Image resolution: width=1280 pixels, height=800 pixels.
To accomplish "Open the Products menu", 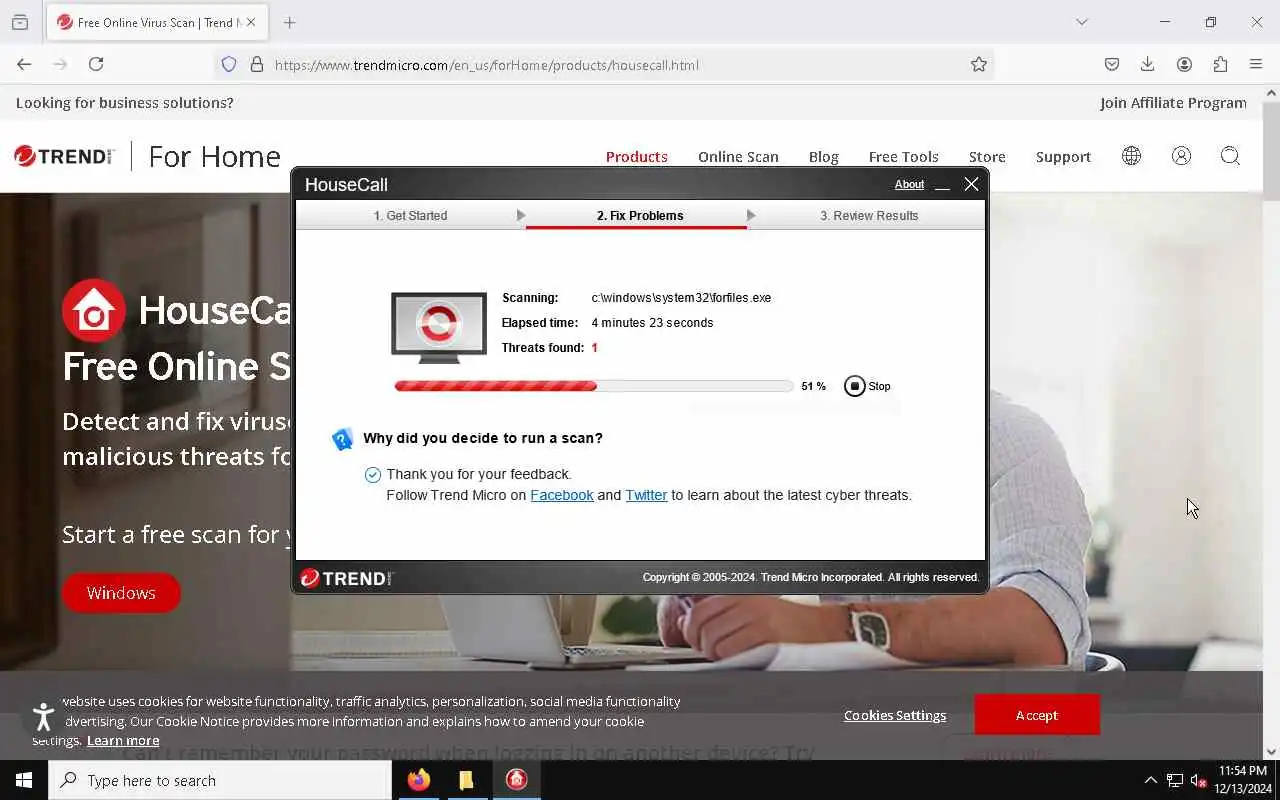I will [637, 157].
